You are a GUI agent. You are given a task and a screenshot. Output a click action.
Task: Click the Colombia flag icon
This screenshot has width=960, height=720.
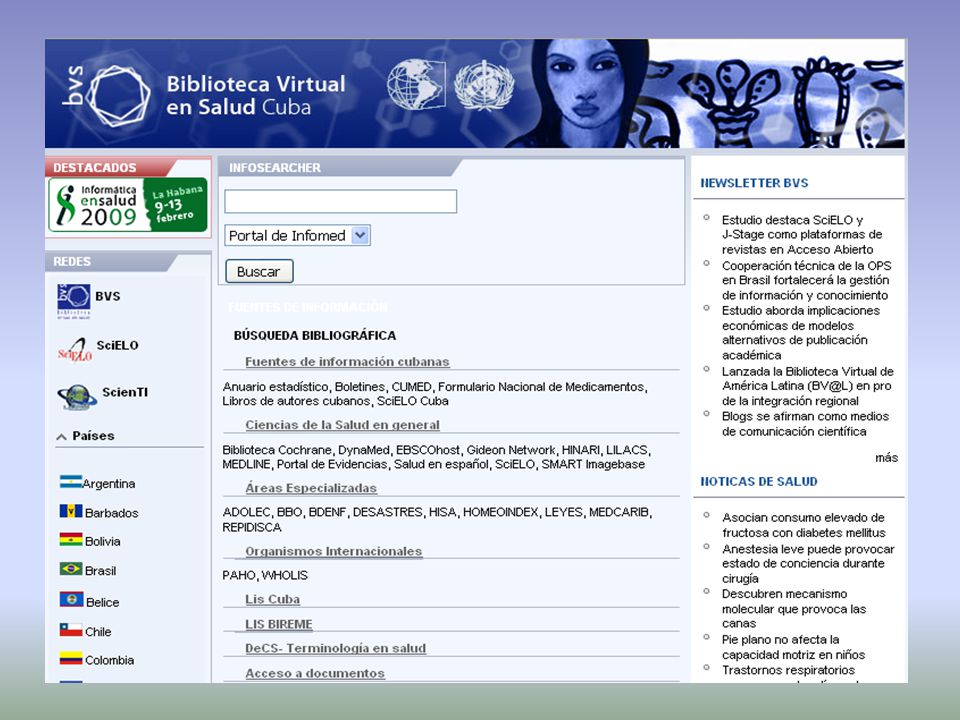point(70,658)
